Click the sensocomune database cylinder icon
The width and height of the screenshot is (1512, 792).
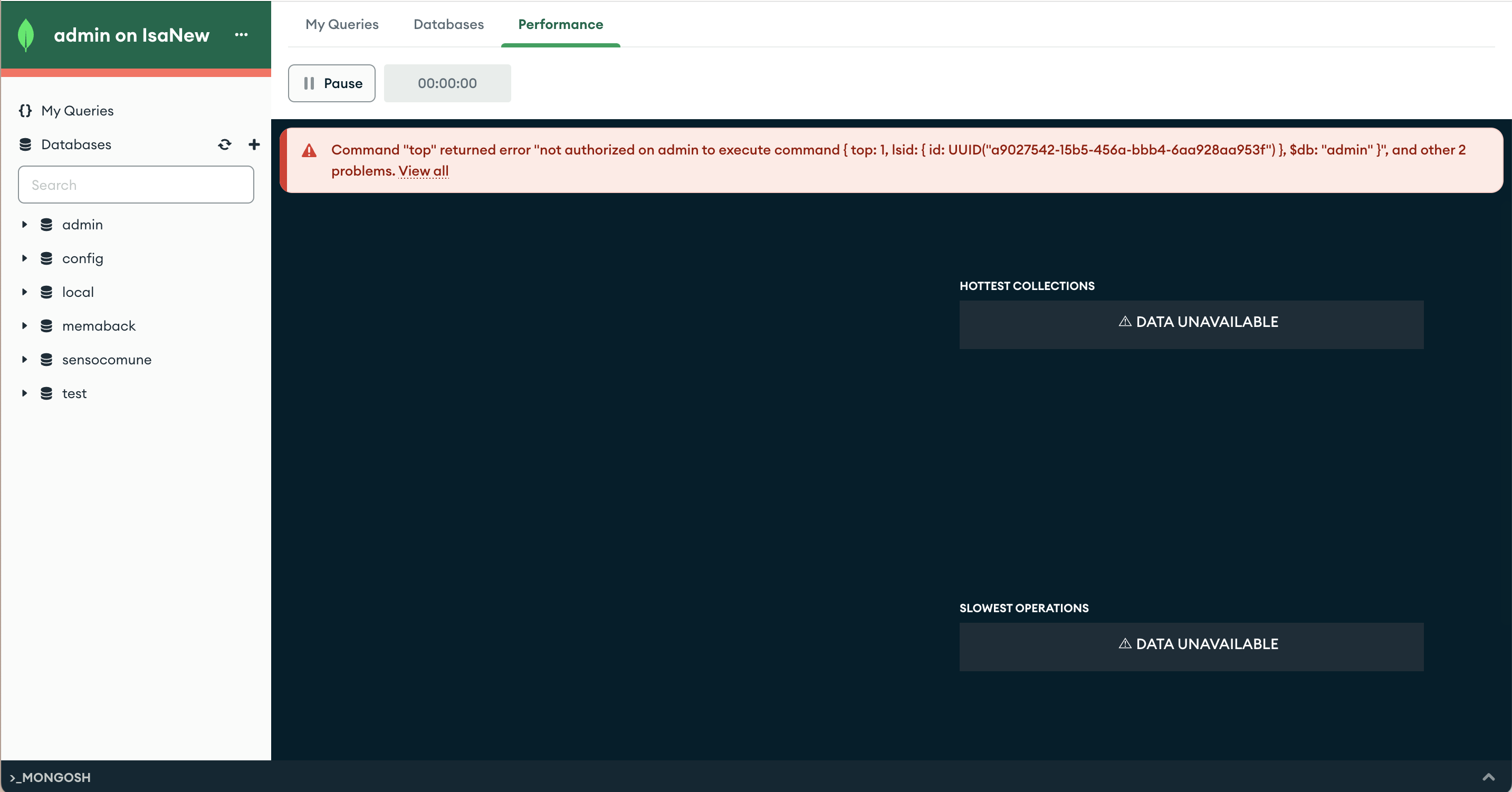pyautogui.click(x=46, y=360)
